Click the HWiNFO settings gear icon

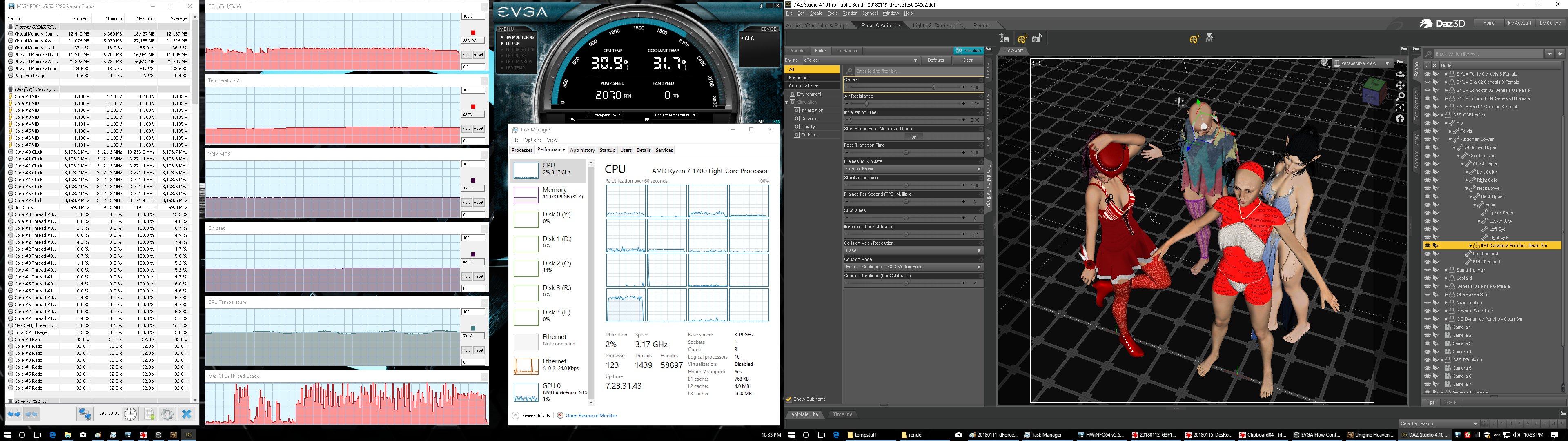click(x=167, y=414)
